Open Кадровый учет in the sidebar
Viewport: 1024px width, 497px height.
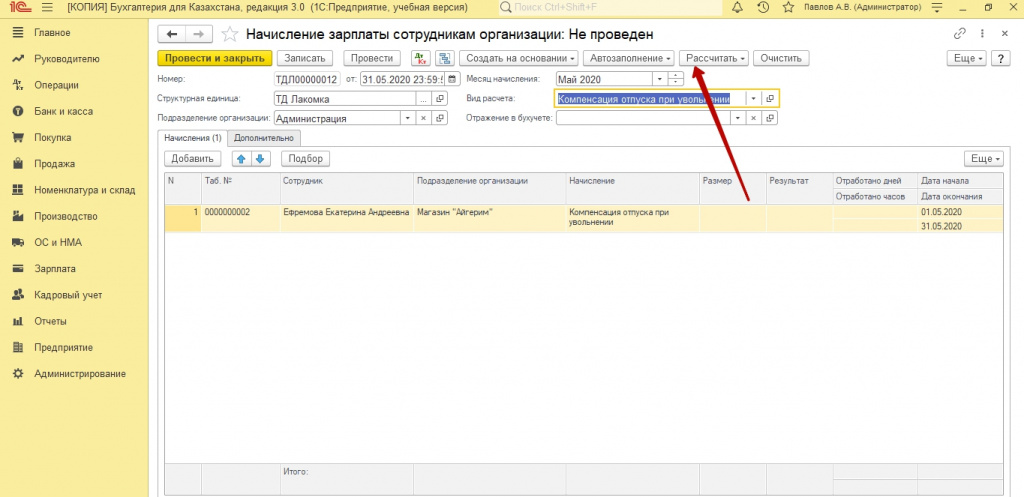pos(67,295)
